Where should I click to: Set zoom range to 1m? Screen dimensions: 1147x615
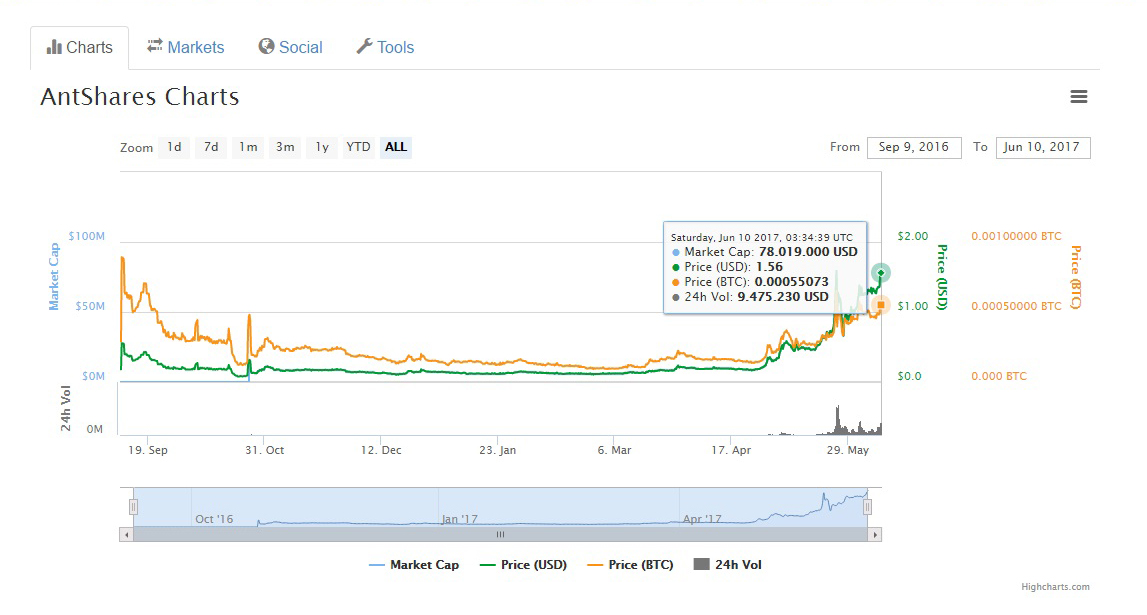coord(248,147)
